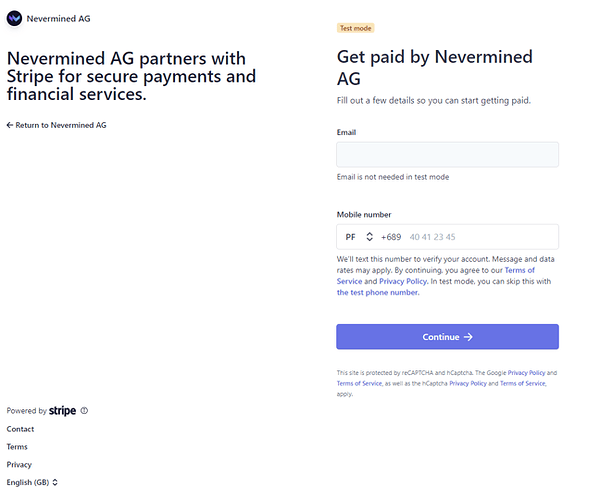Screen dimensions: 600x500
Task: Click the info icon beside Stripe logo
Action: [84, 411]
